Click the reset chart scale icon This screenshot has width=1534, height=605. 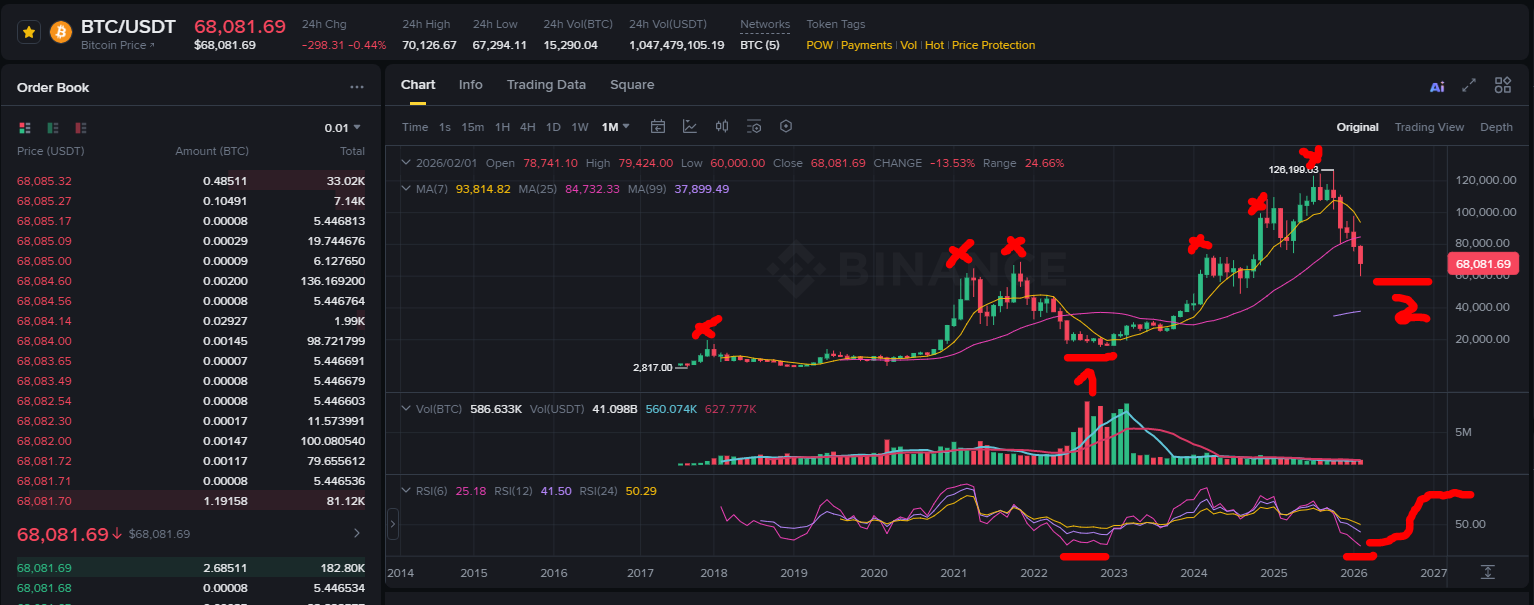coord(1488,572)
